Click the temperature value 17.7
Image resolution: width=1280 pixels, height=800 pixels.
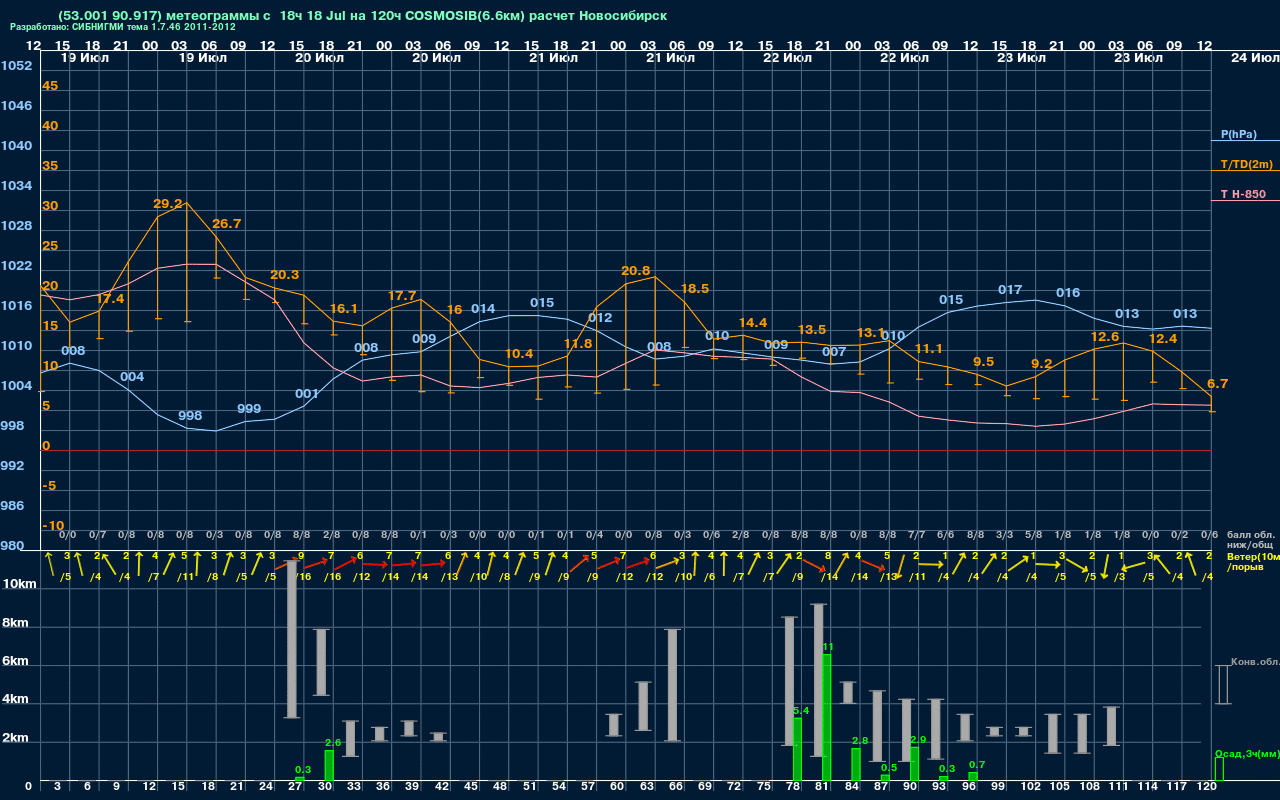402,296
